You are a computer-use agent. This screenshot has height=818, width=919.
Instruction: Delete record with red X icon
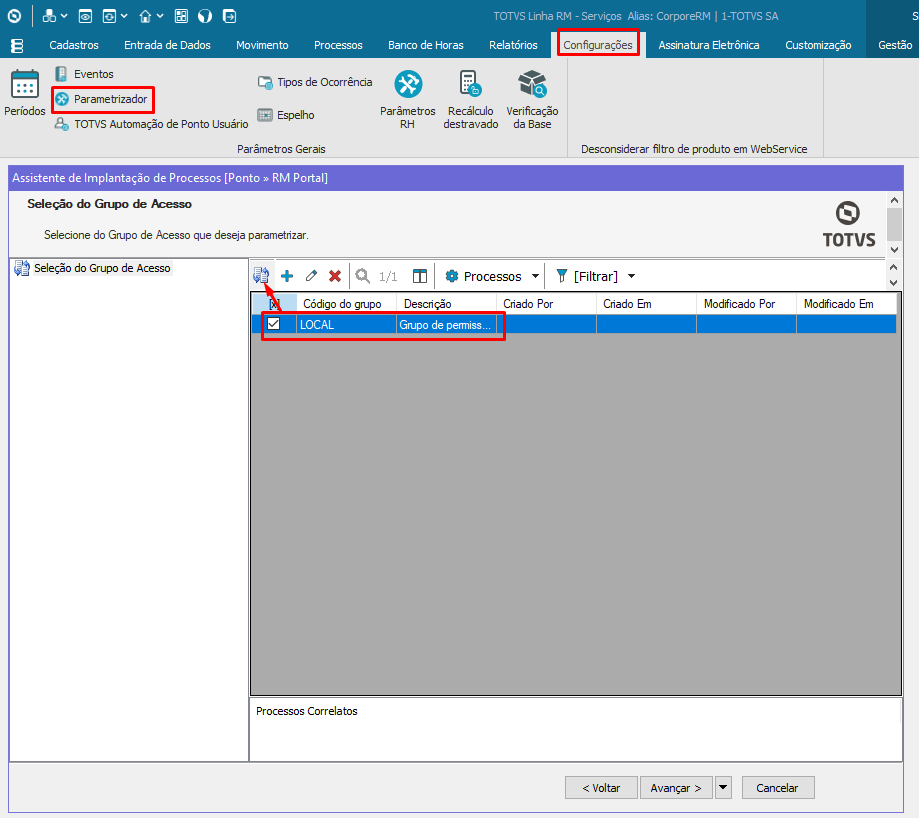pyautogui.click(x=335, y=276)
